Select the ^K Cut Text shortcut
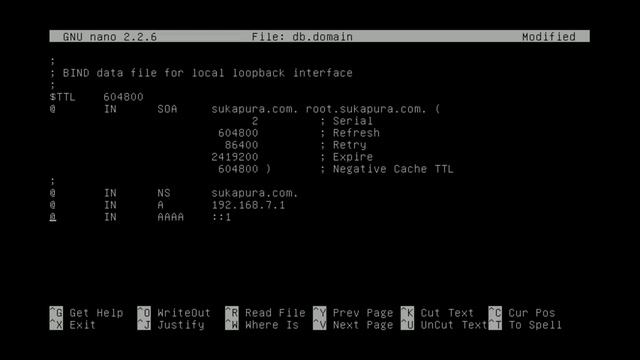 coord(437,313)
